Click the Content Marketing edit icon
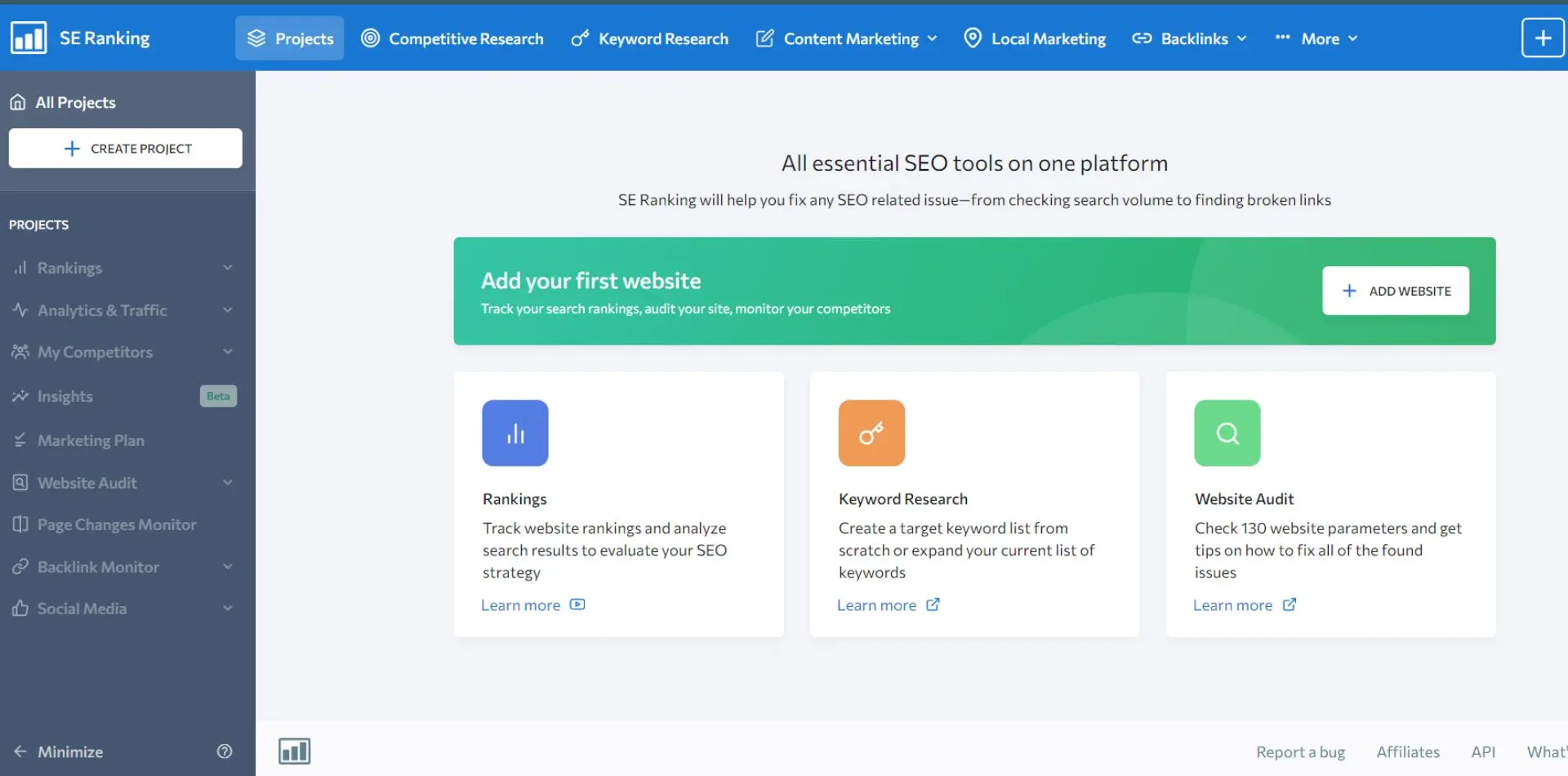1568x776 pixels. (764, 38)
